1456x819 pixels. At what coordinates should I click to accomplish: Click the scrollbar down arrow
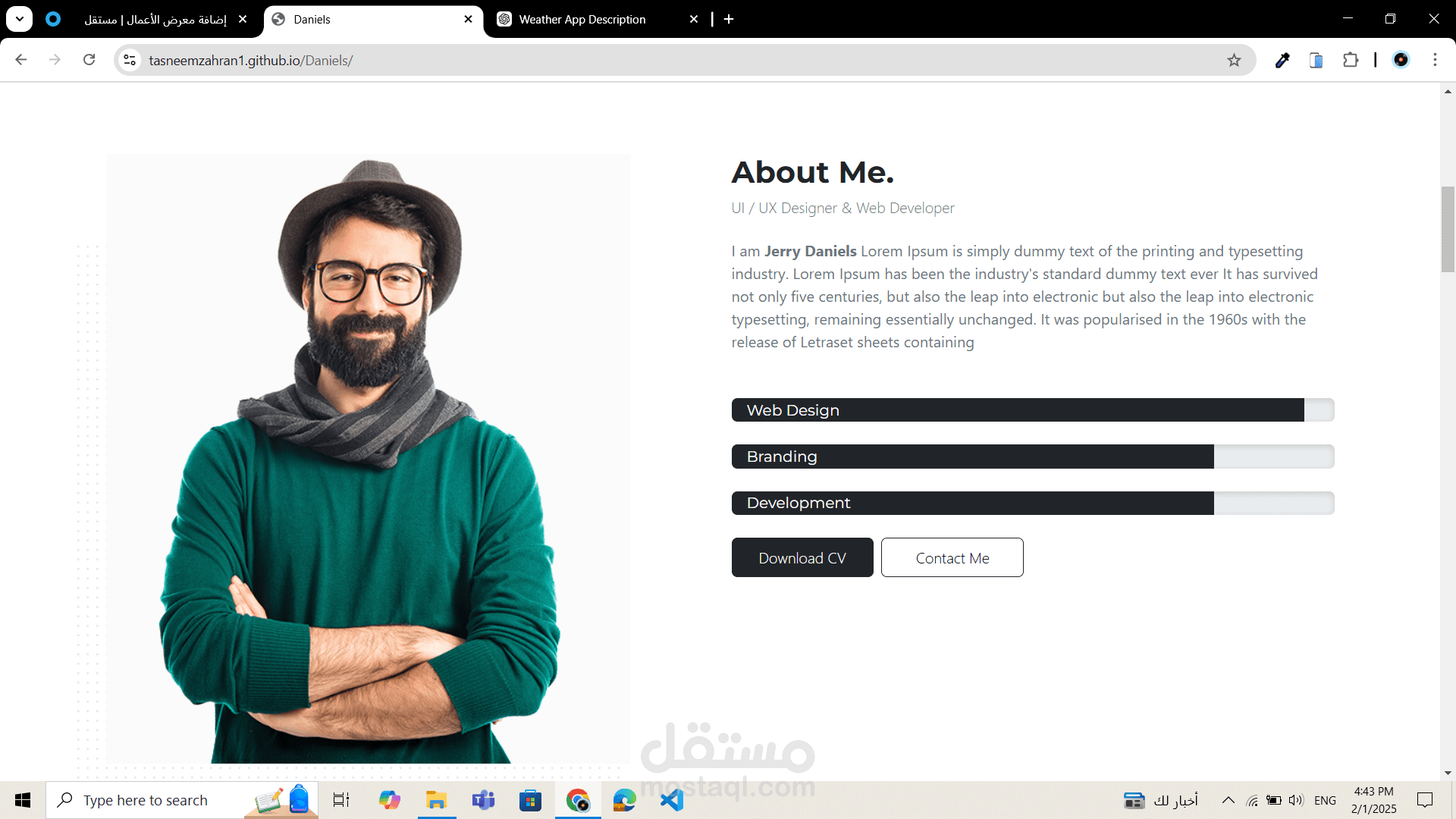[1448, 773]
